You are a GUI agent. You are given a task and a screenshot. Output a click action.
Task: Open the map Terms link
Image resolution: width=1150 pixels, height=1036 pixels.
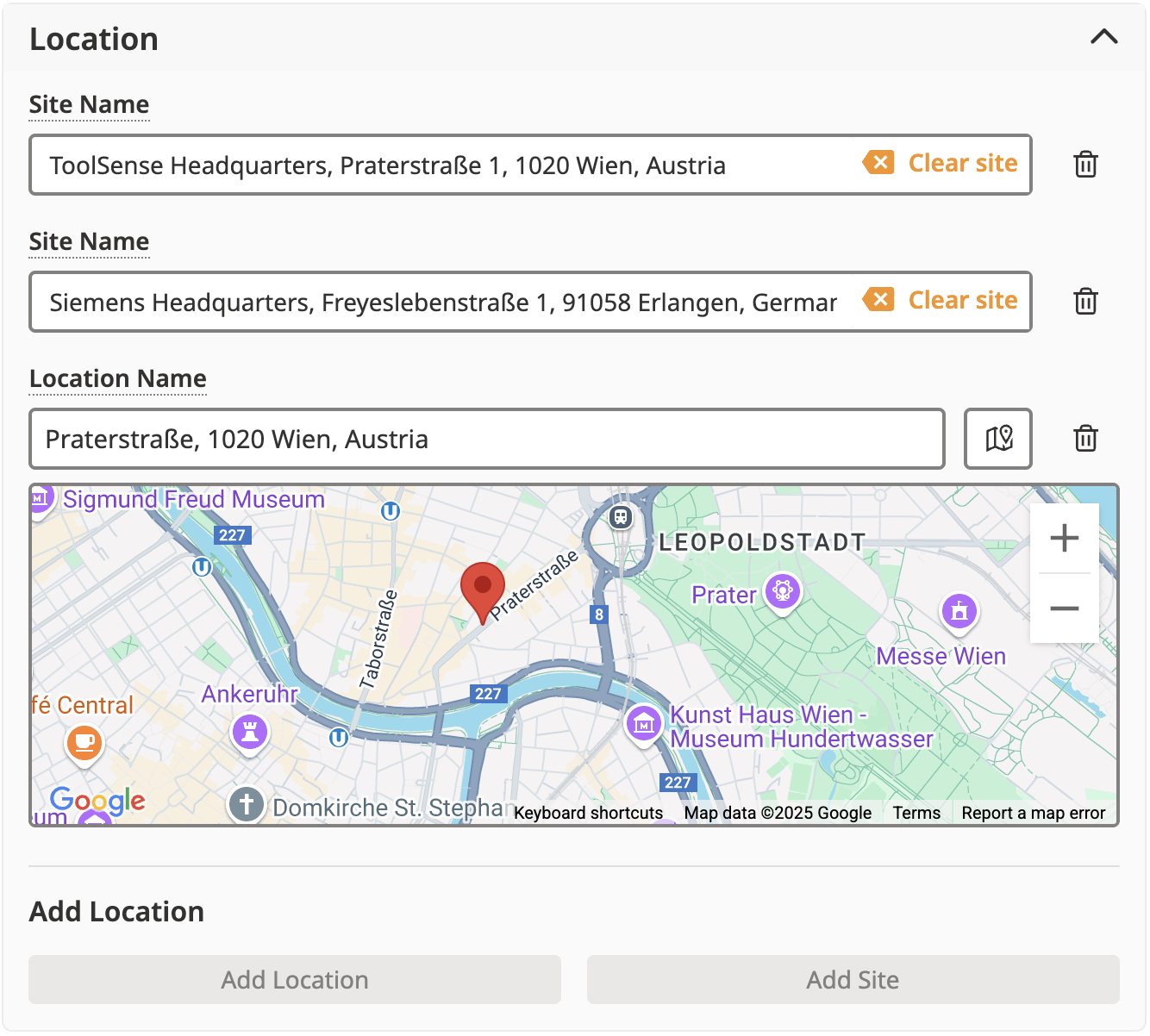[916, 813]
